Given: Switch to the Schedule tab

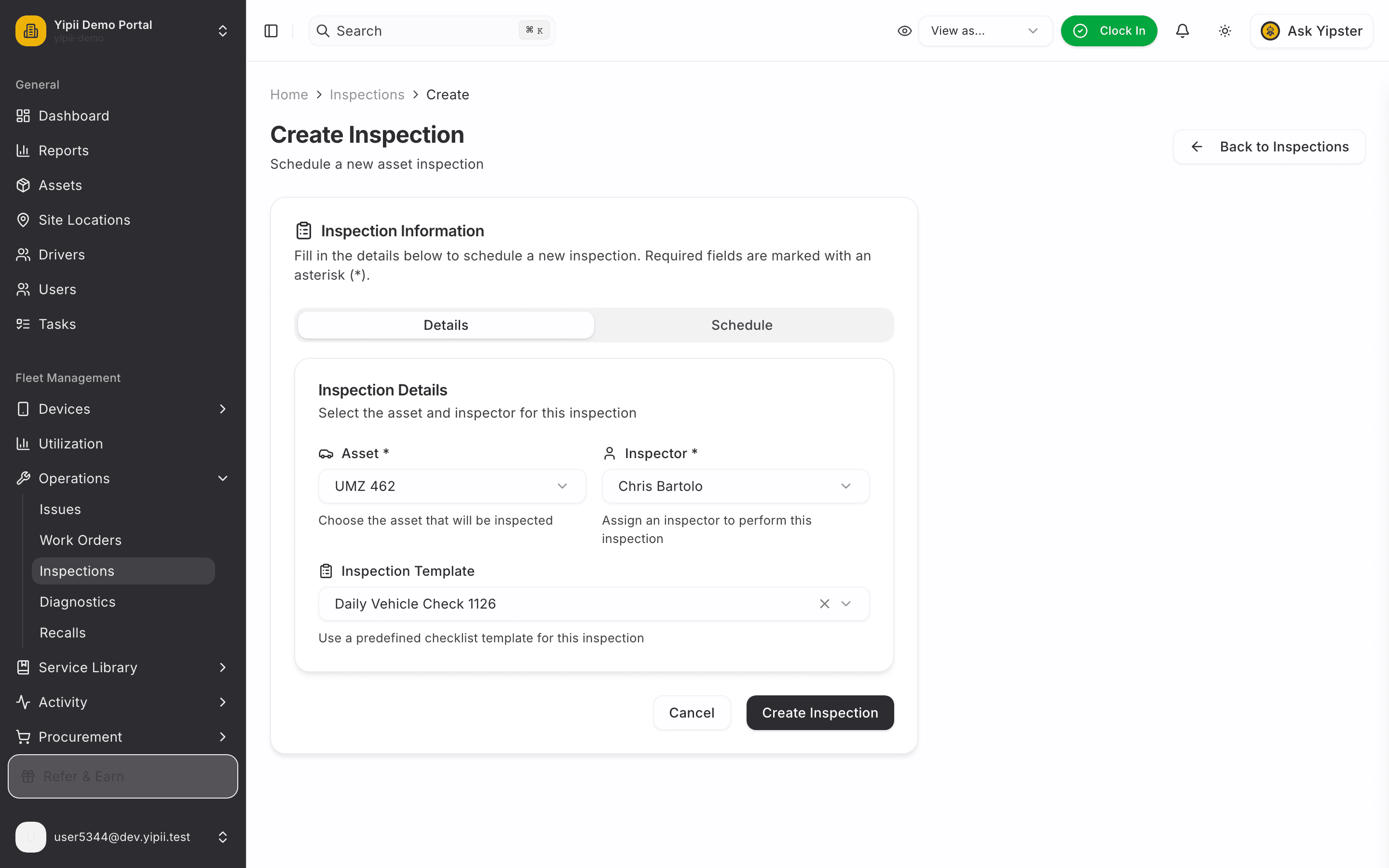Looking at the screenshot, I should [x=742, y=325].
